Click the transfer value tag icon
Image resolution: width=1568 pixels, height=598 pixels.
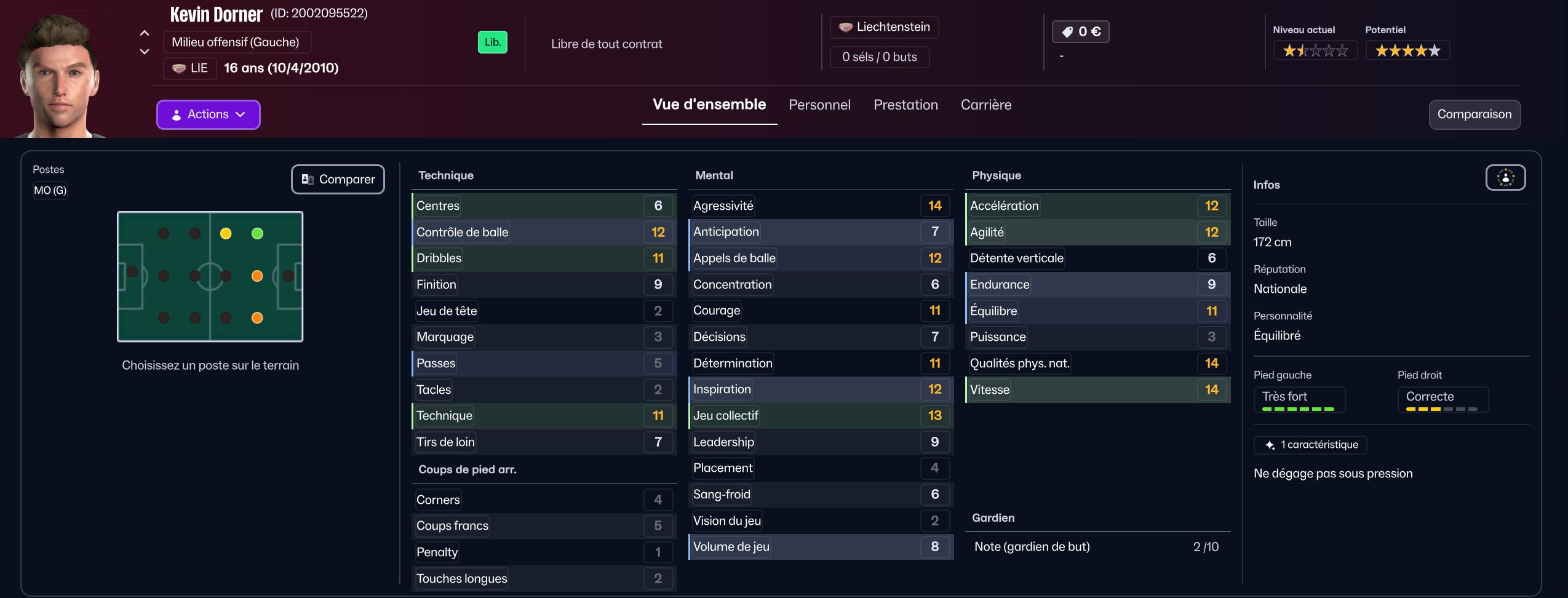[1068, 32]
